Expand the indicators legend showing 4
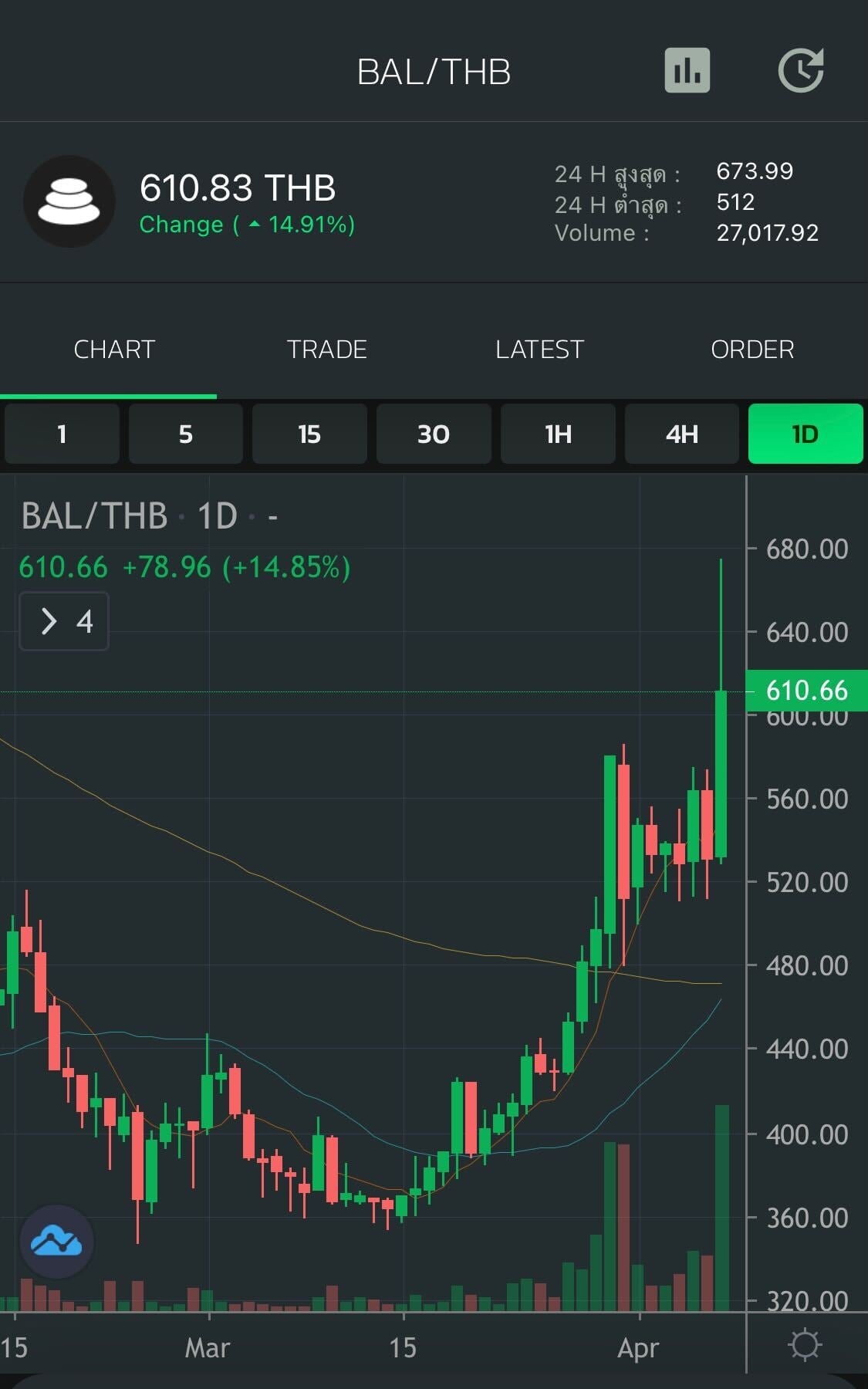Screen dimensions: 868x1389 pos(64,621)
